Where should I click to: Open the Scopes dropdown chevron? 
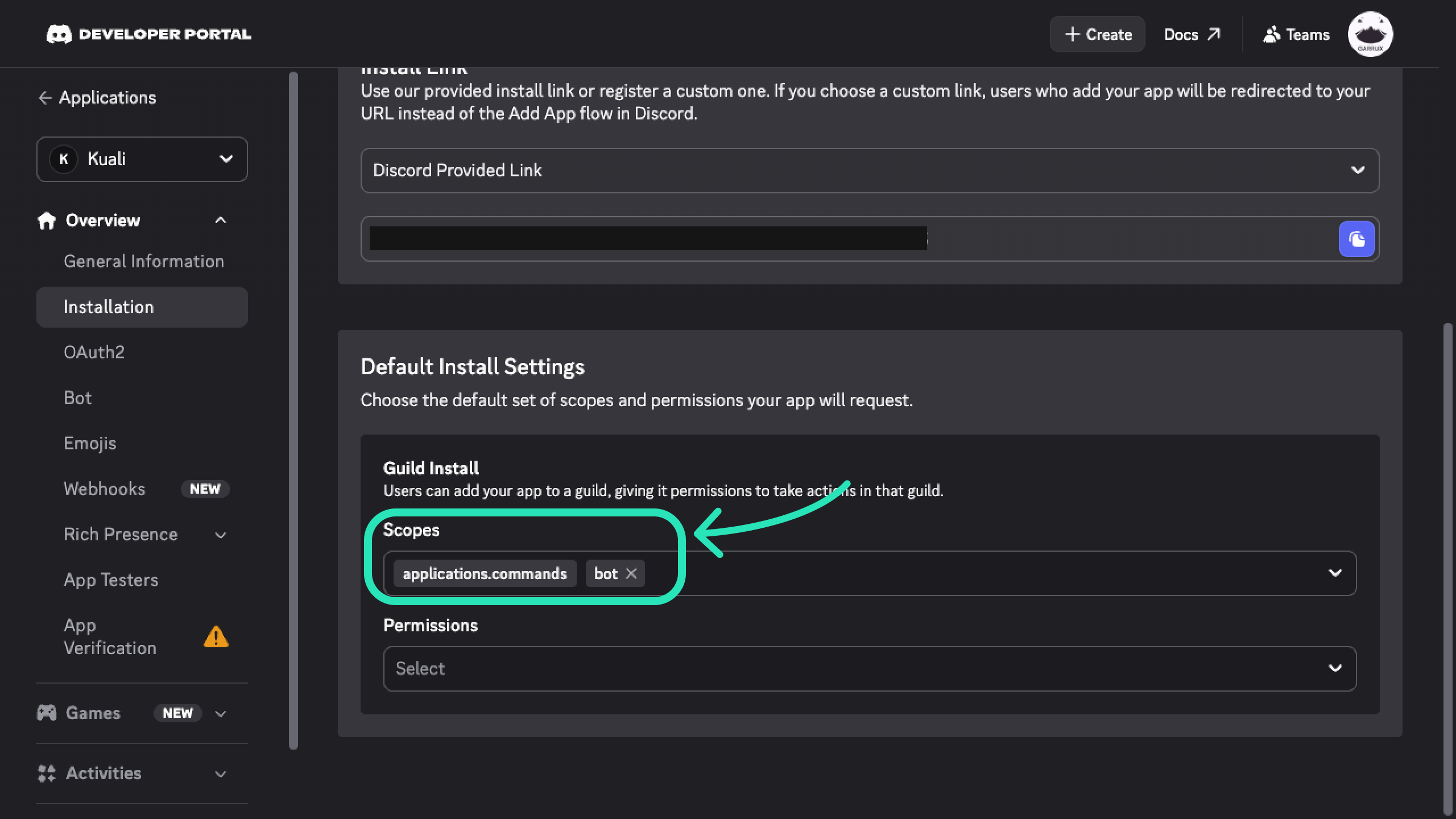1335,573
